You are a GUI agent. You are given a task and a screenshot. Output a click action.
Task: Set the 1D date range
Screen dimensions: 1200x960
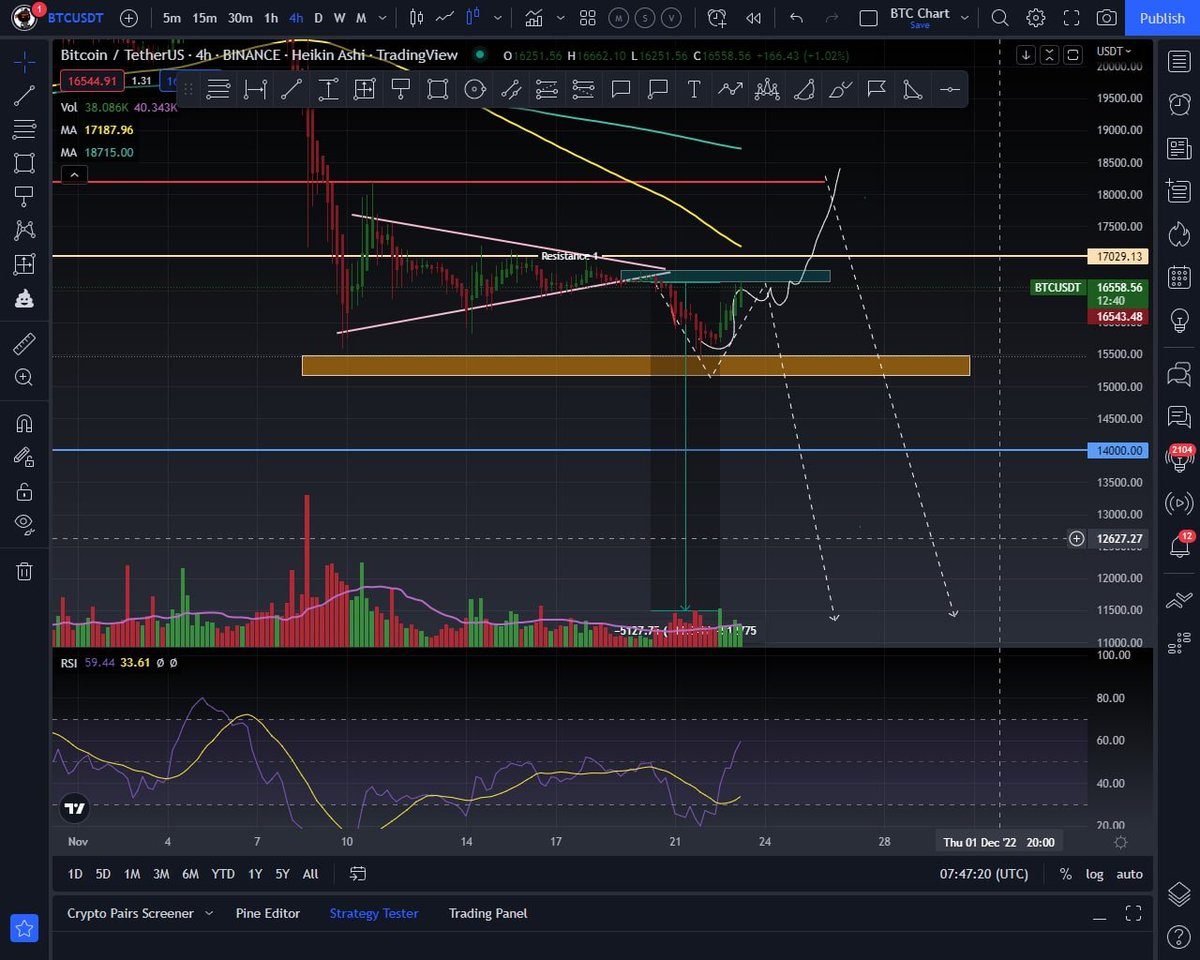(75, 874)
